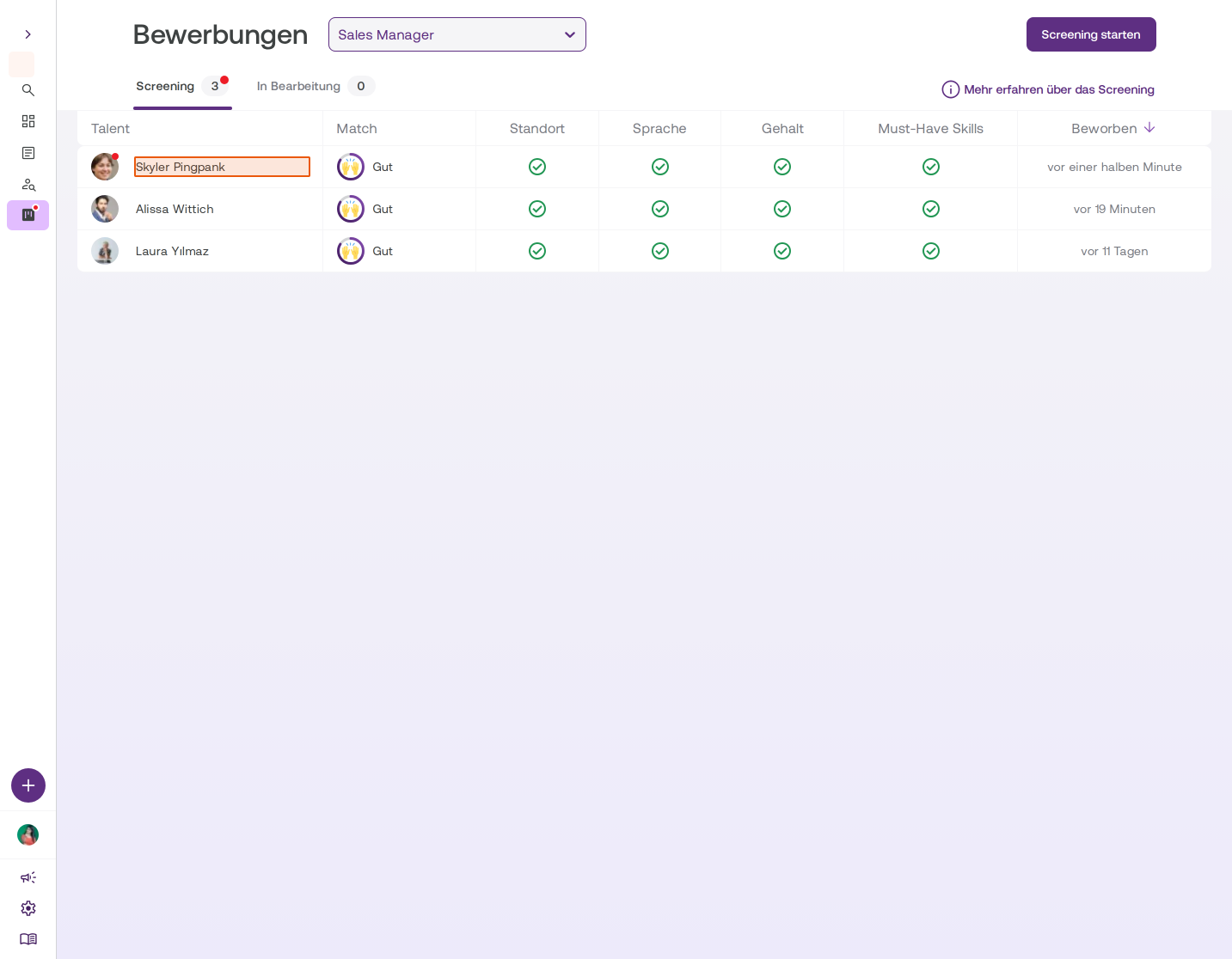Switch to the In Bearbeitung tab
The image size is (1232, 959).
point(315,86)
